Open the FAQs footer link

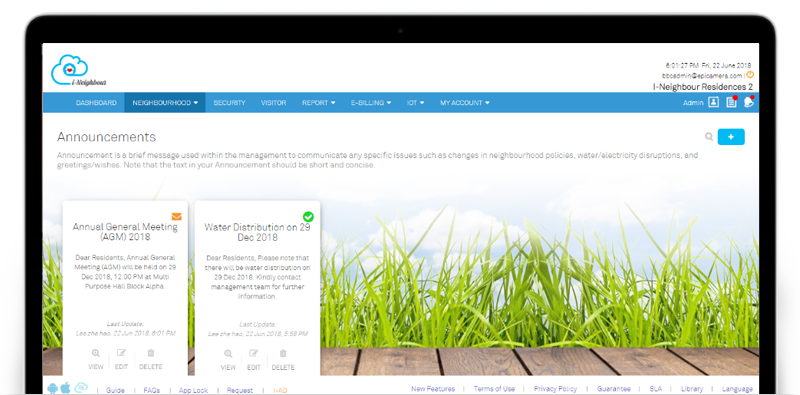pyautogui.click(x=152, y=390)
